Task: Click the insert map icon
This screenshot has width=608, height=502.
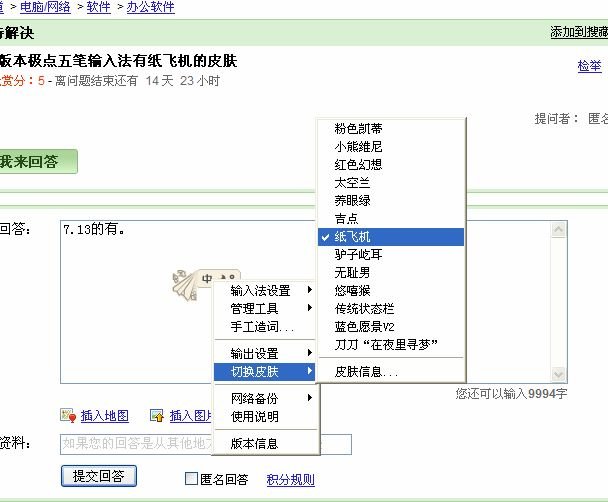Action: (x=69, y=416)
